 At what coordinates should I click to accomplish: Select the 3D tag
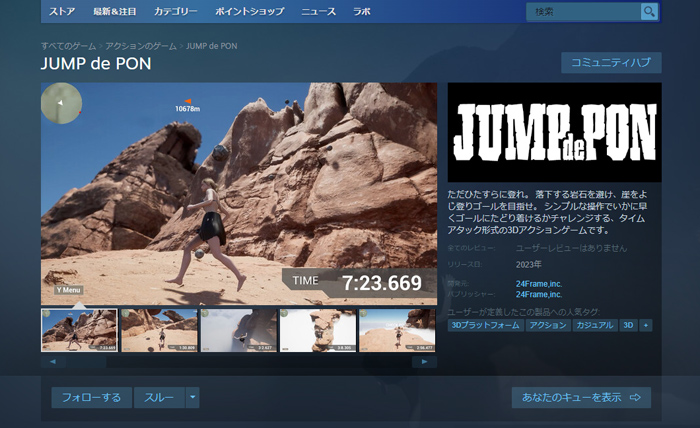[628, 325]
